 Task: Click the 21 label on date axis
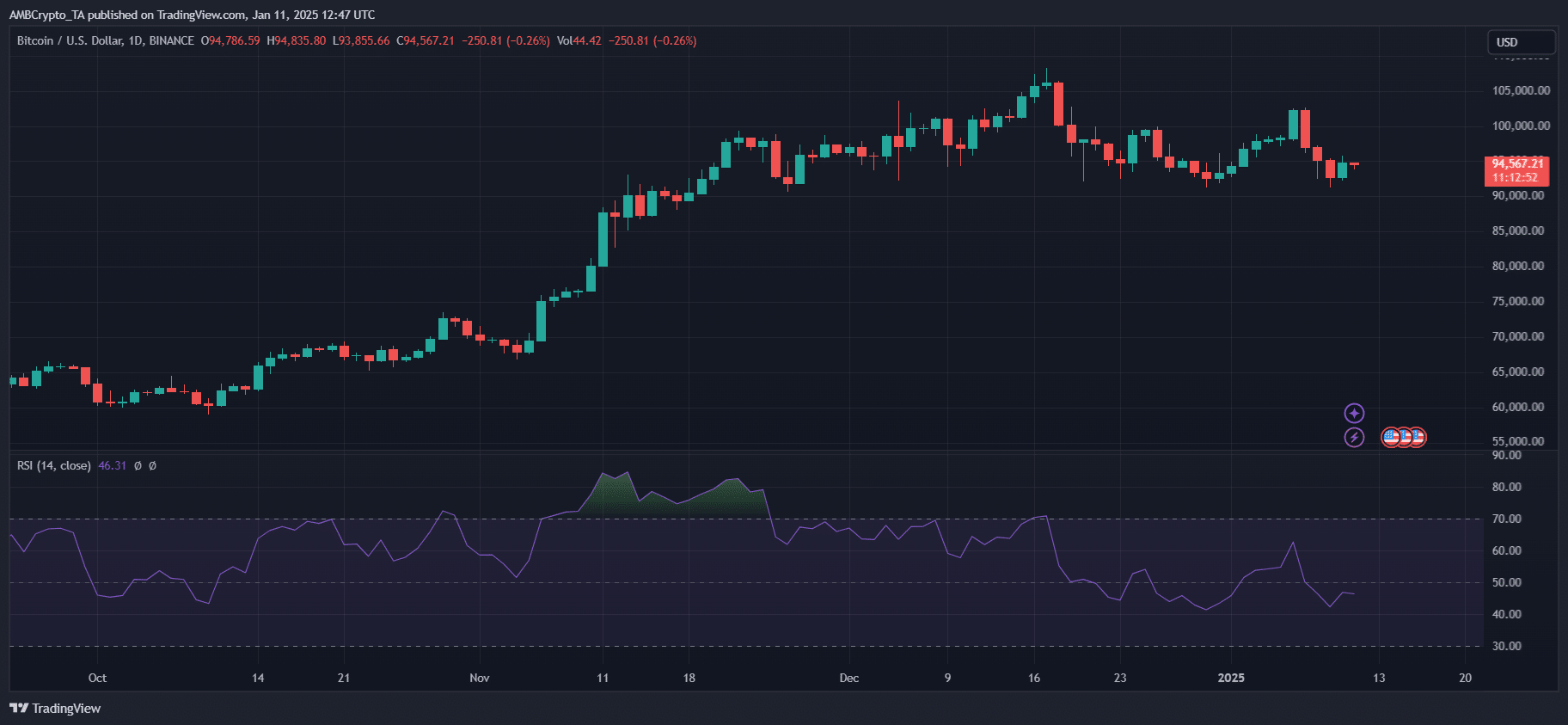click(x=344, y=678)
